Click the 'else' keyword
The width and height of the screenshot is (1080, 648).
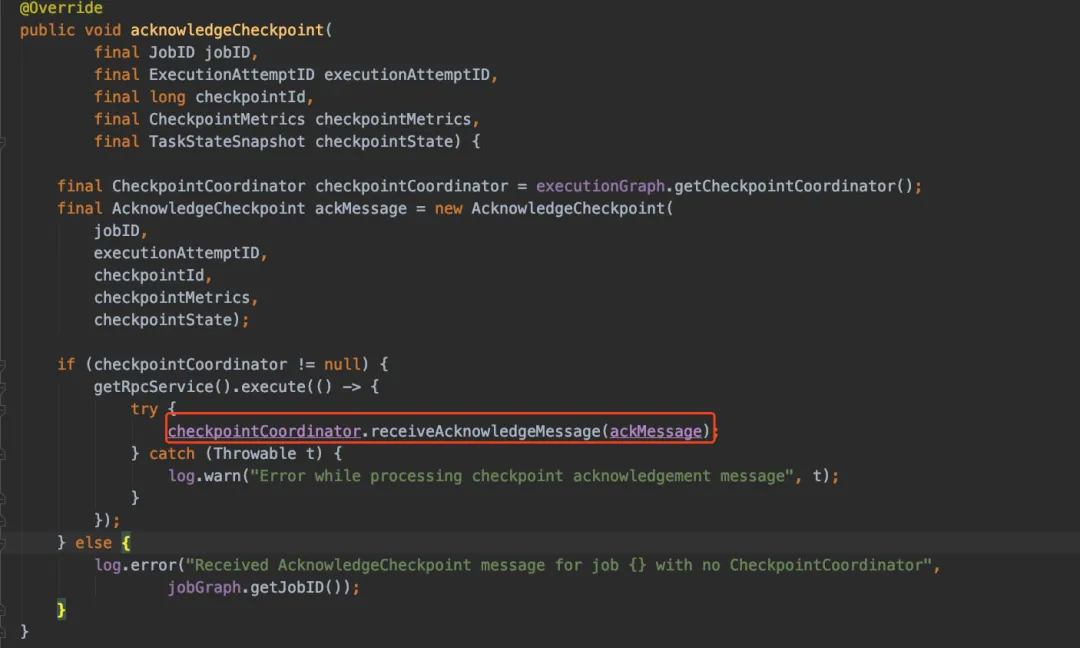(x=93, y=543)
